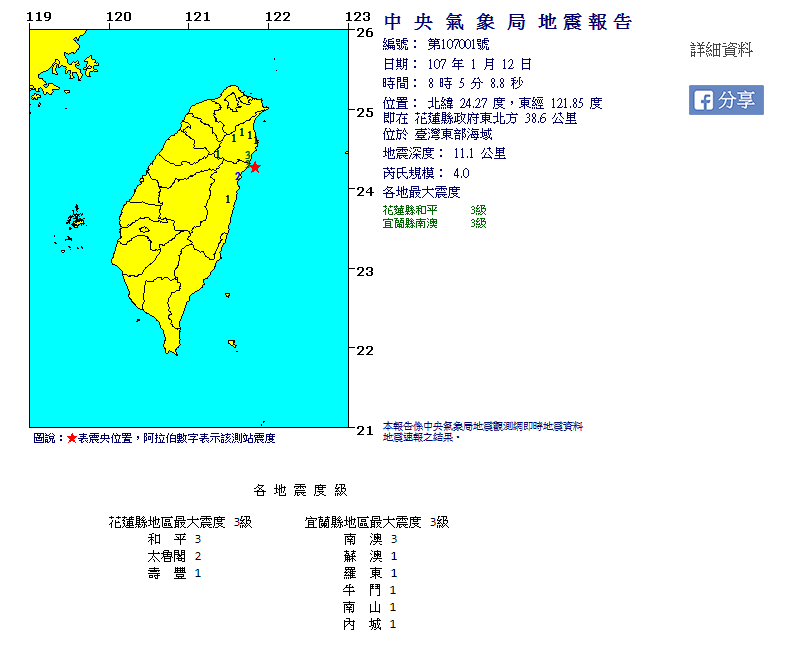The image size is (801, 645).
Task: Open the 詳細資料 link
Action: [x=721, y=50]
